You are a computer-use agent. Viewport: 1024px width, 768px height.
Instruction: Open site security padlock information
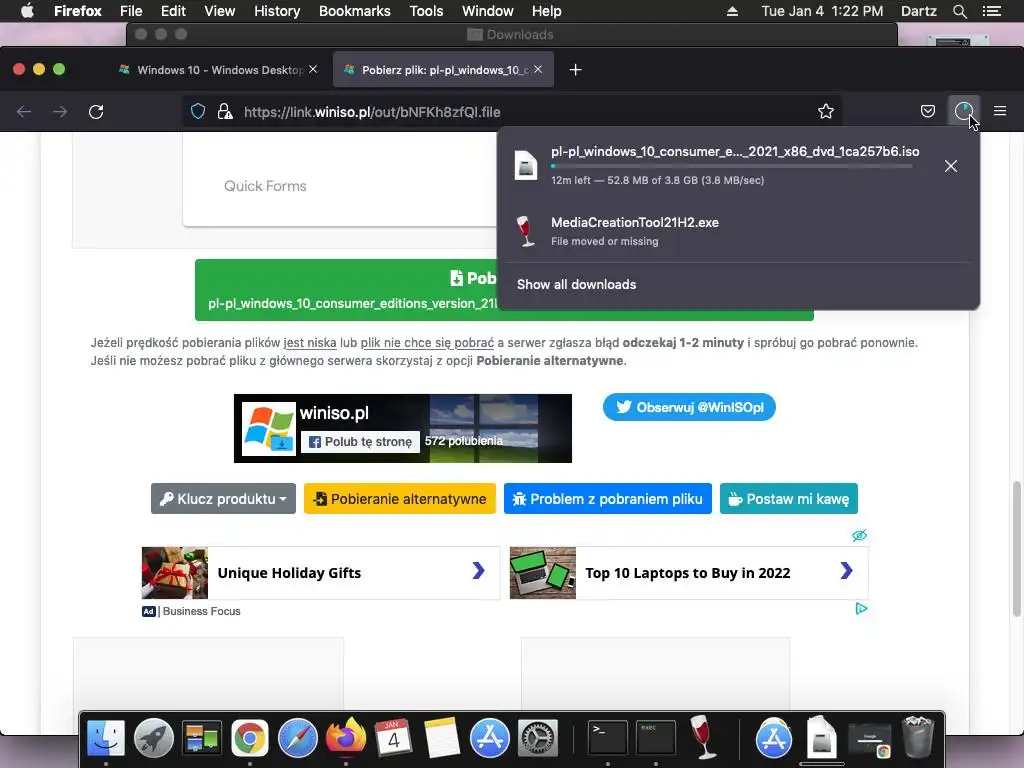(225, 112)
